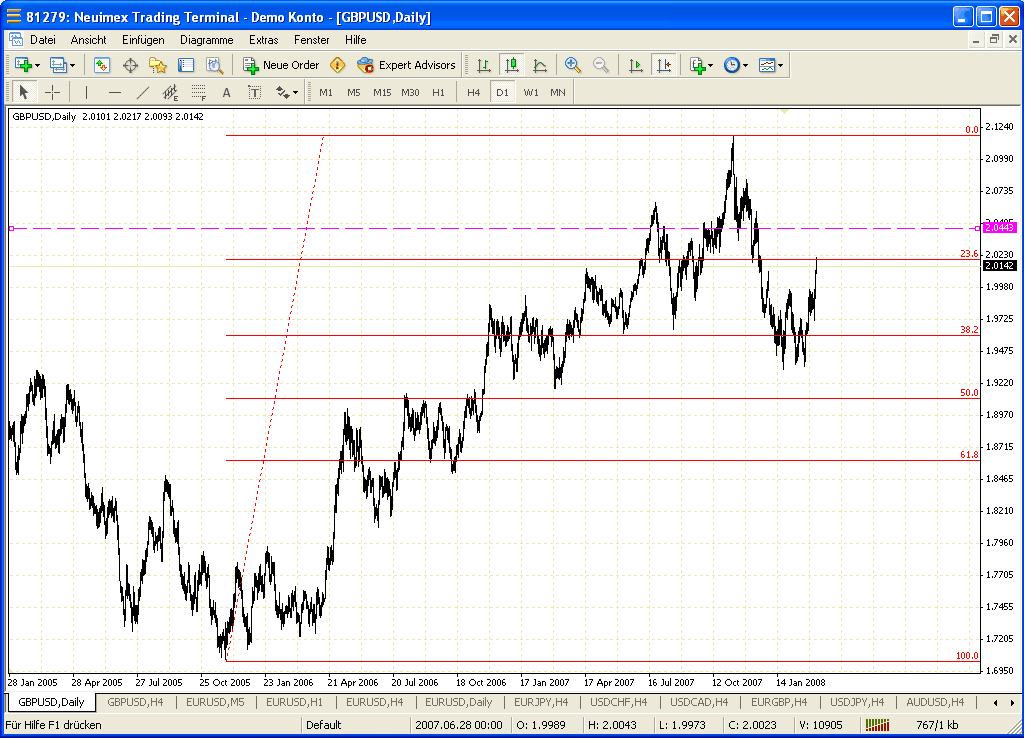This screenshot has height=738, width=1026.
Task: Switch chart to candlestick display
Action: coord(512,65)
